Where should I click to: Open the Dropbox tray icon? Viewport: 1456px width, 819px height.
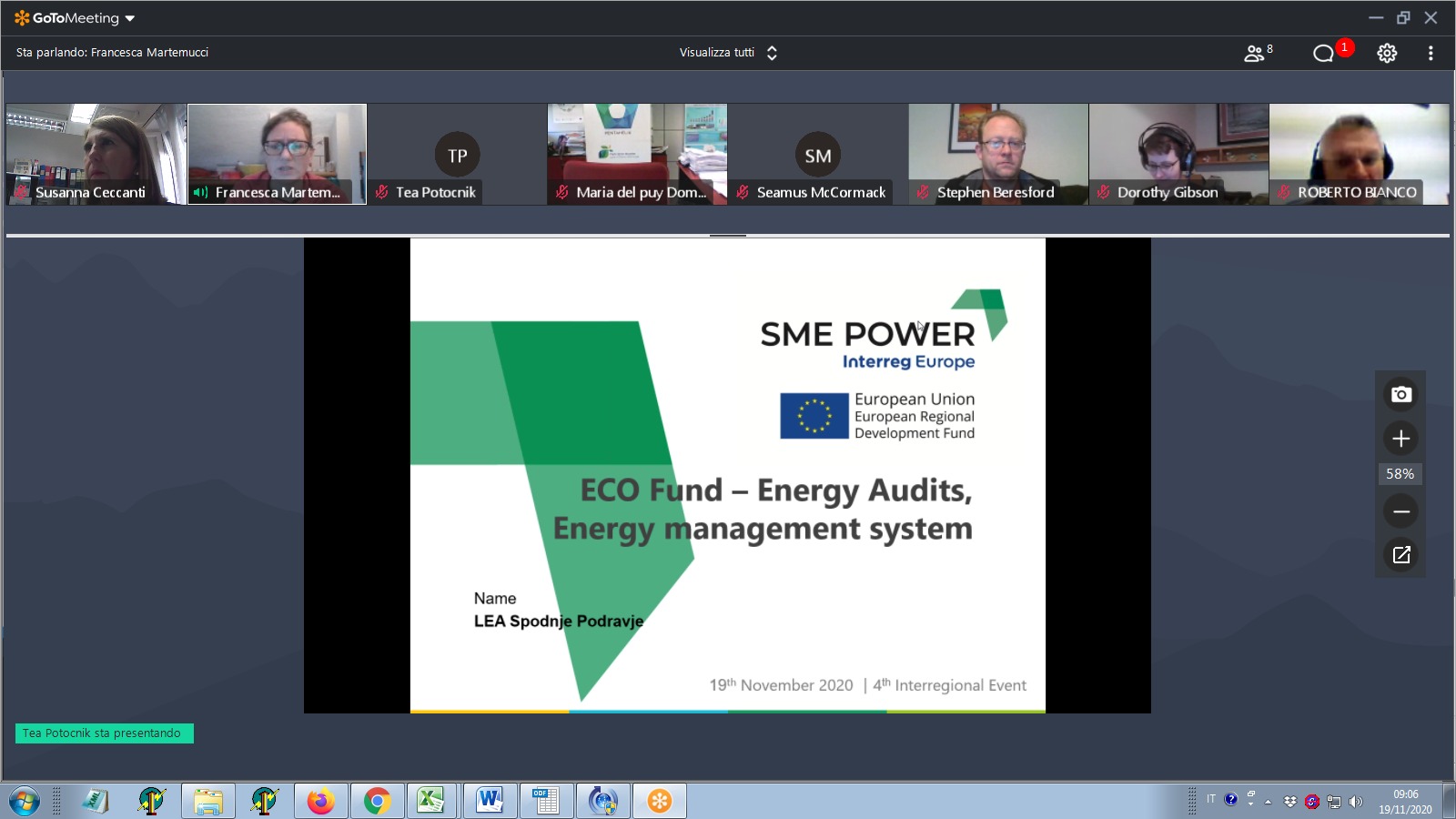click(1289, 802)
